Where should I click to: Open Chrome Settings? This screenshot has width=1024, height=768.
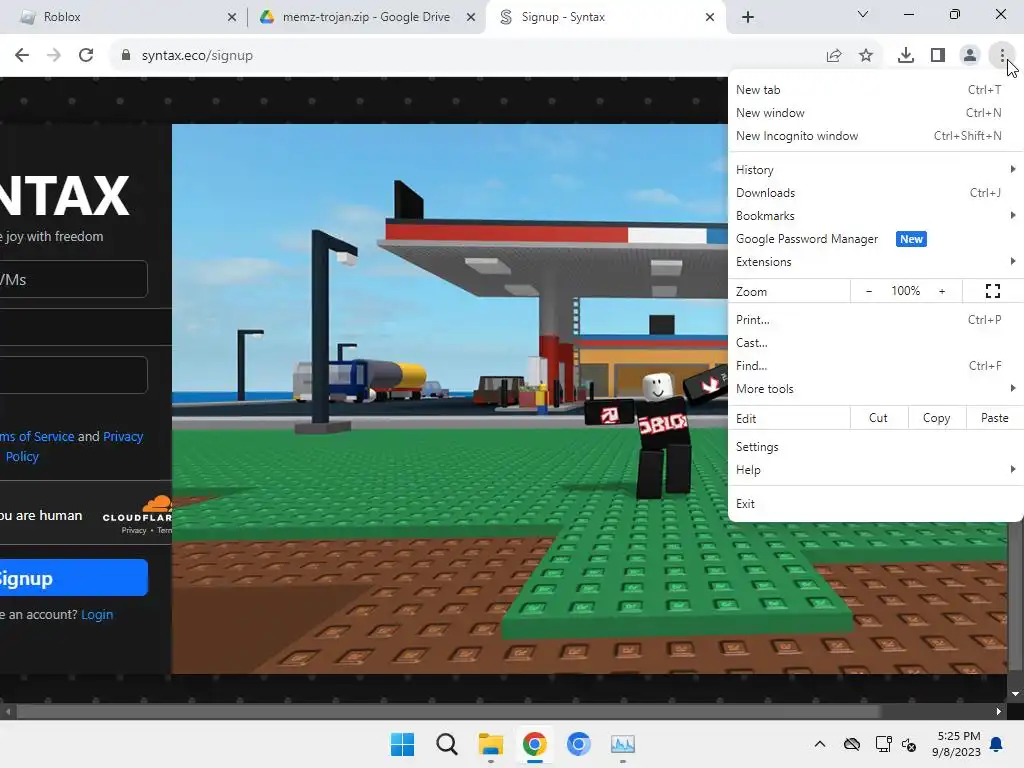coord(875,447)
